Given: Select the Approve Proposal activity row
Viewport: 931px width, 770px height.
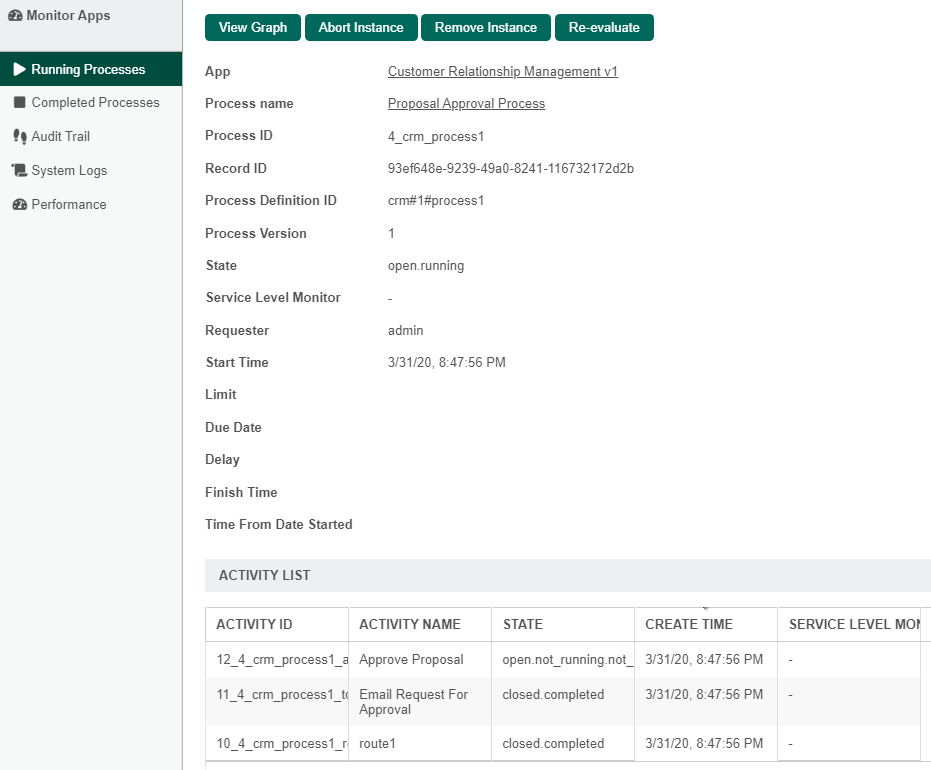Looking at the screenshot, I should click(x=411, y=660).
